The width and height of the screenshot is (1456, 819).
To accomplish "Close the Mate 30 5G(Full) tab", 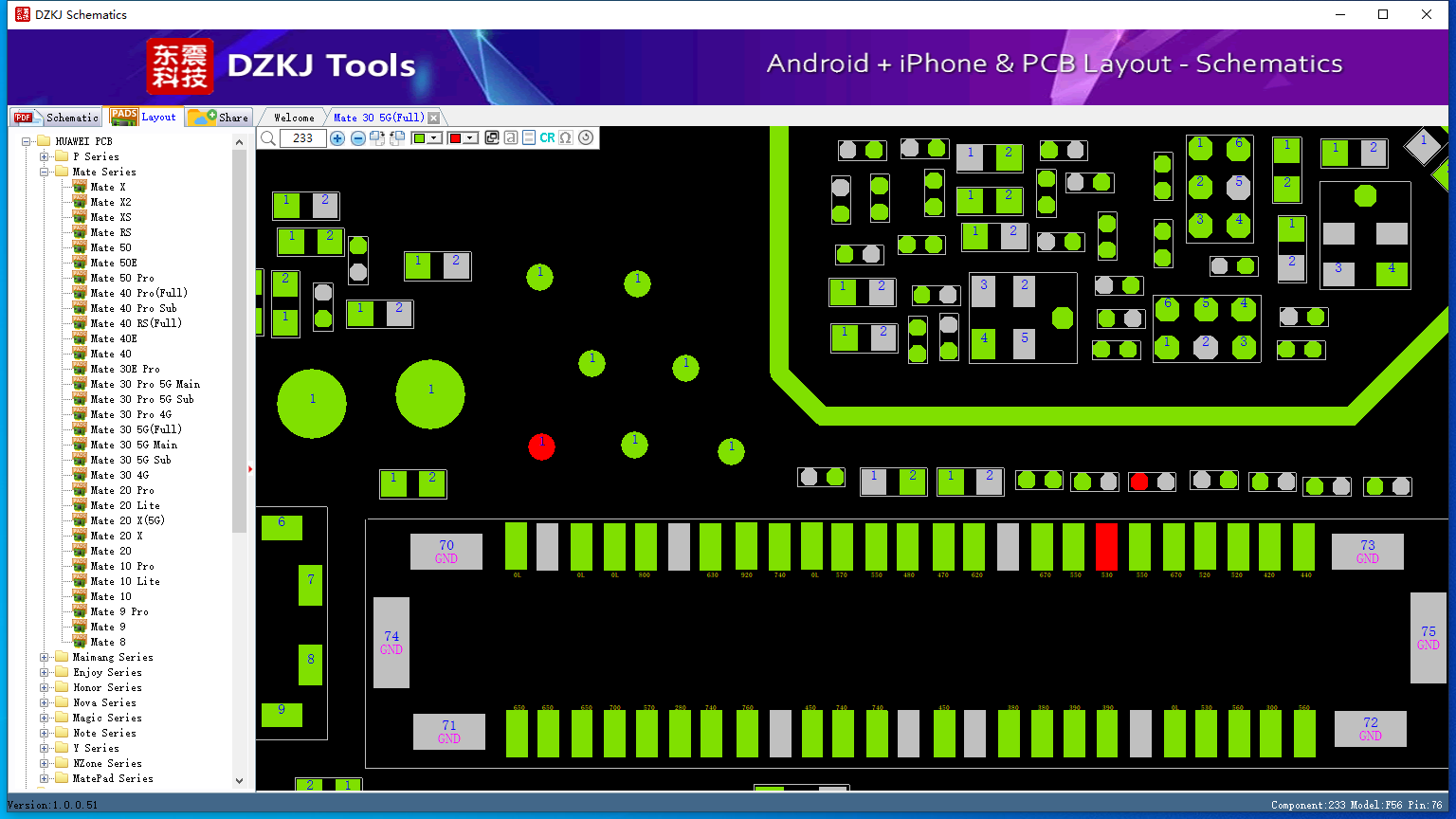I will (434, 118).
